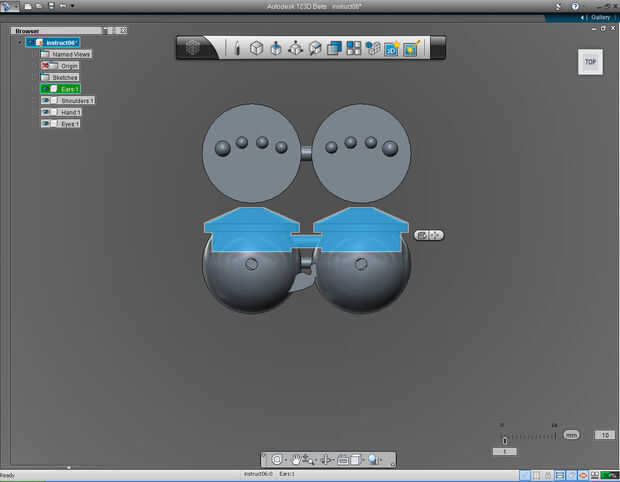
Task: Click the mm units button
Action: point(571,435)
